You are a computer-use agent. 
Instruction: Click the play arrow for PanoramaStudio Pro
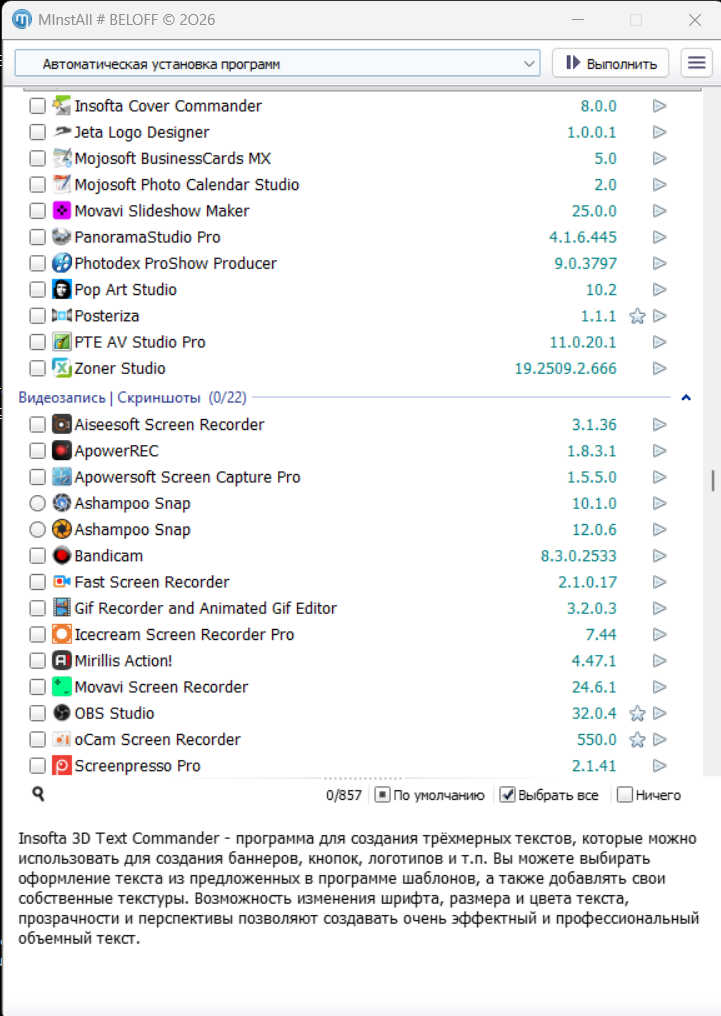pyautogui.click(x=659, y=237)
